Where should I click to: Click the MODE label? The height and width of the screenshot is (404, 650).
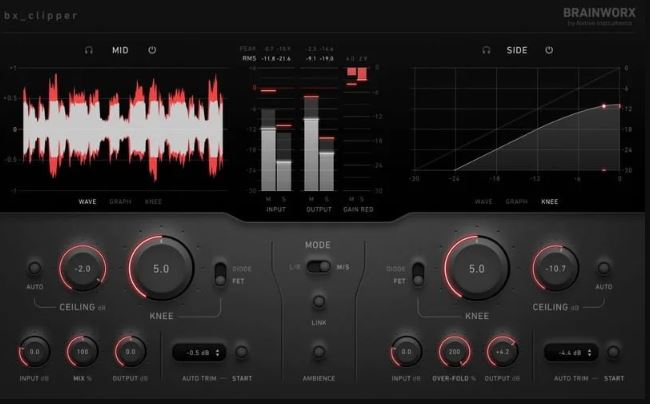tap(318, 245)
